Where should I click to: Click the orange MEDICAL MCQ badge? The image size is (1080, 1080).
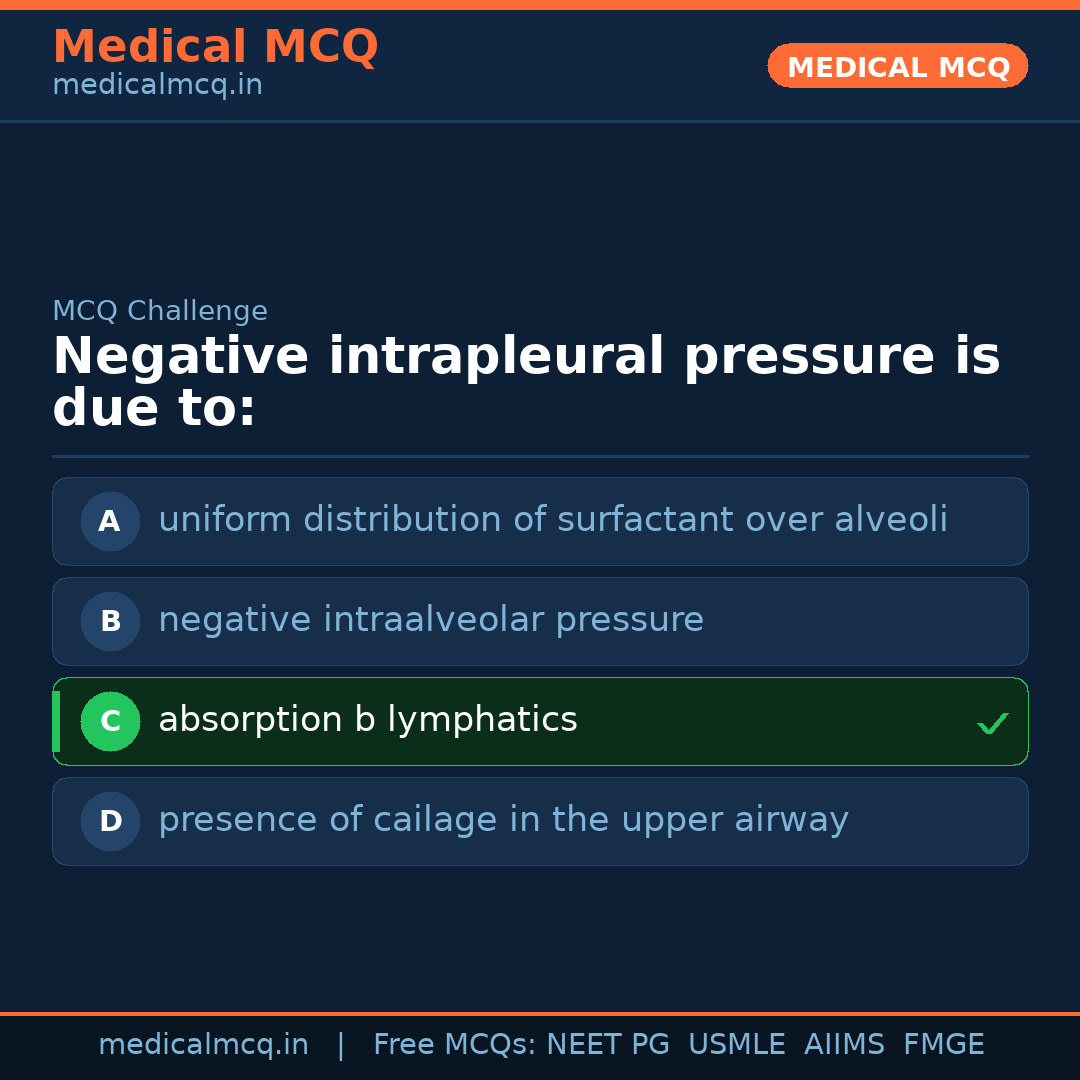pos(897,67)
